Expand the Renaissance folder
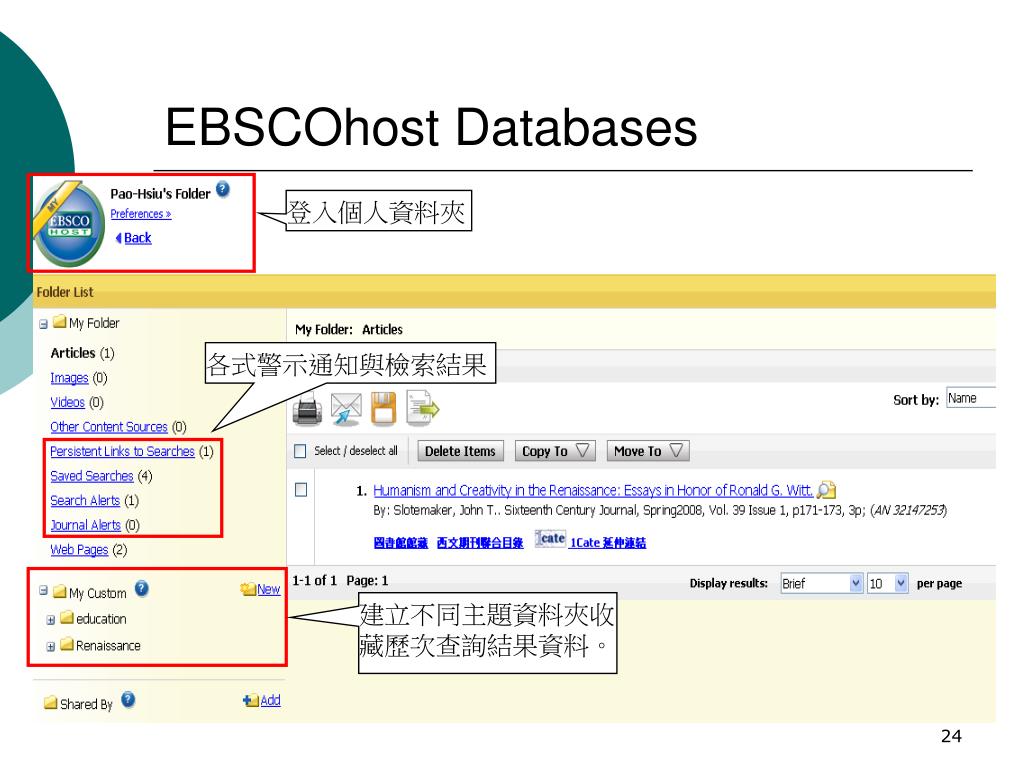The image size is (1024, 768). click(51, 647)
